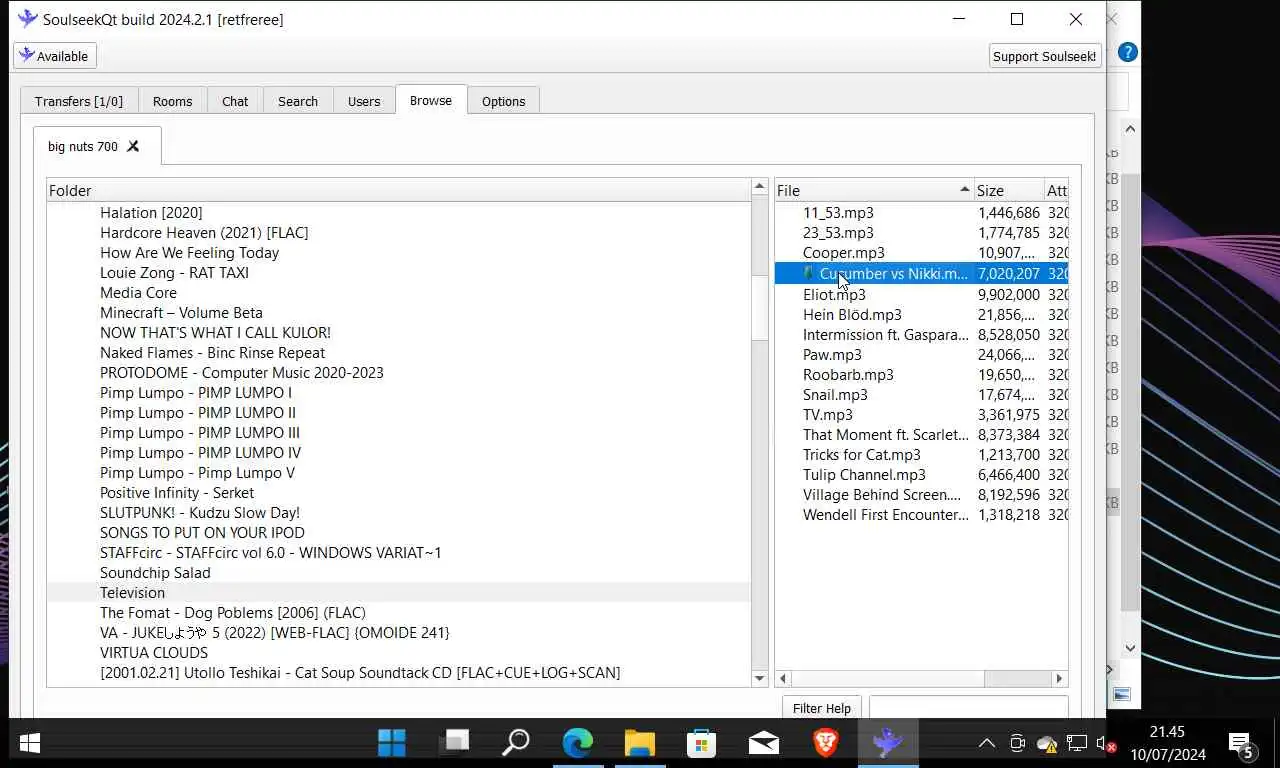The width and height of the screenshot is (1280, 768).
Task: Open File Explorer from the taskbar
Action: (639, 742)
